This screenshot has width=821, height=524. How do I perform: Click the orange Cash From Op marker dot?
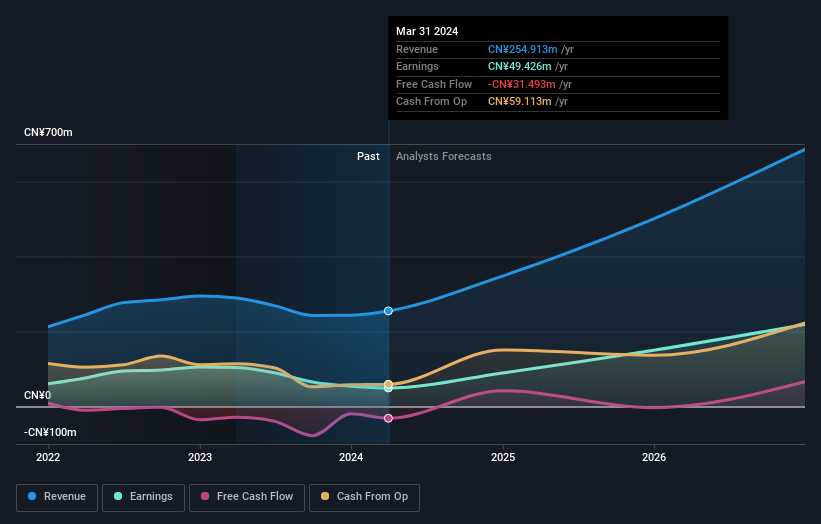click(x=388, y=384)
